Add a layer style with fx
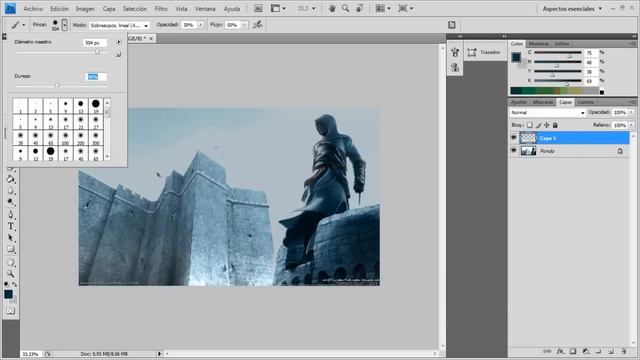Image resolution: width=640 pixels, height=360 pixels. click(560, 351)
